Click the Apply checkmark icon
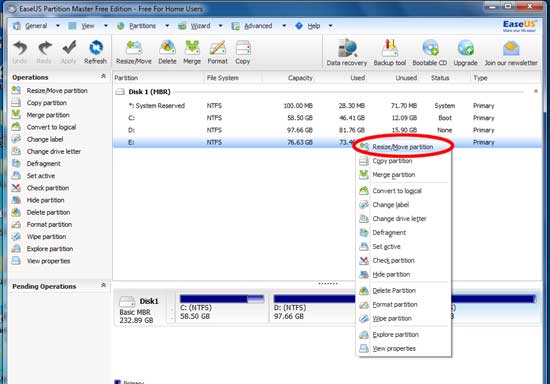Screen dimensions: 550x384 [69, 52]
